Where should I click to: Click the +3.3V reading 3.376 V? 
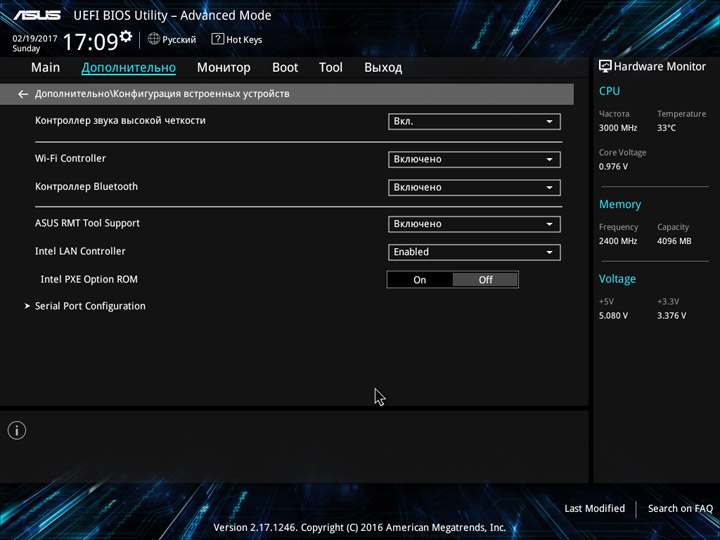[x=671, y=316]
